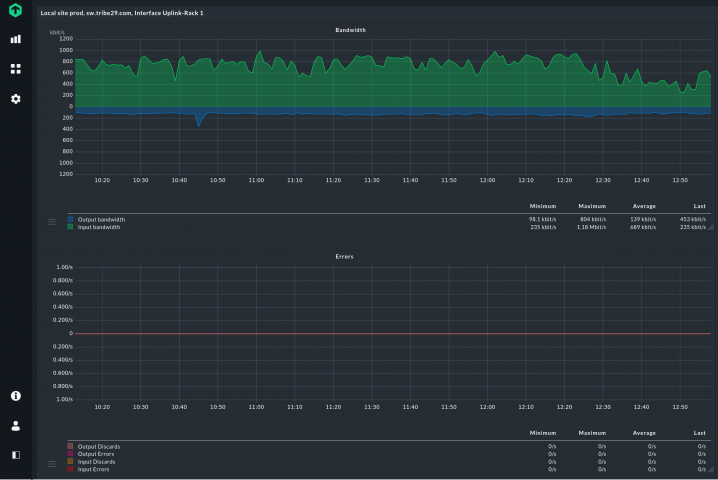Click the Bandwidth graph resize handle
This screenshot has height=480, width=718.
pyautogui.click(x=711, y=229)
